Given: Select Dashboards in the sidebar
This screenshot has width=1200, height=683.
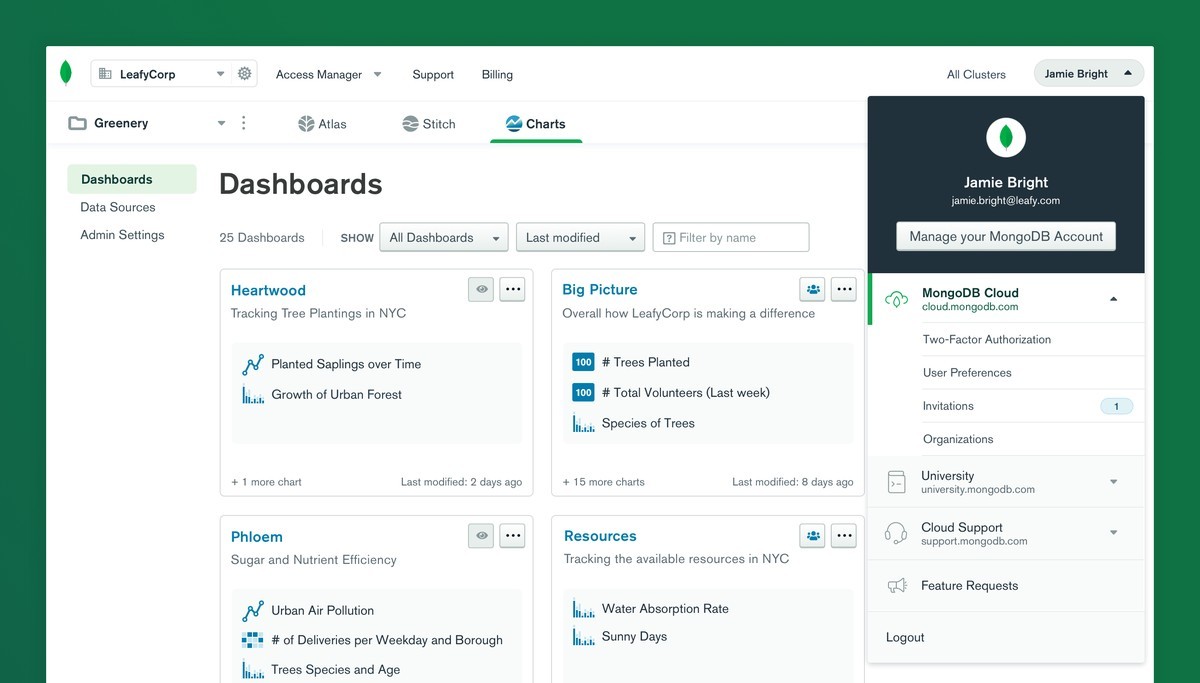Looking at the screenshot, I should point(132,179).
